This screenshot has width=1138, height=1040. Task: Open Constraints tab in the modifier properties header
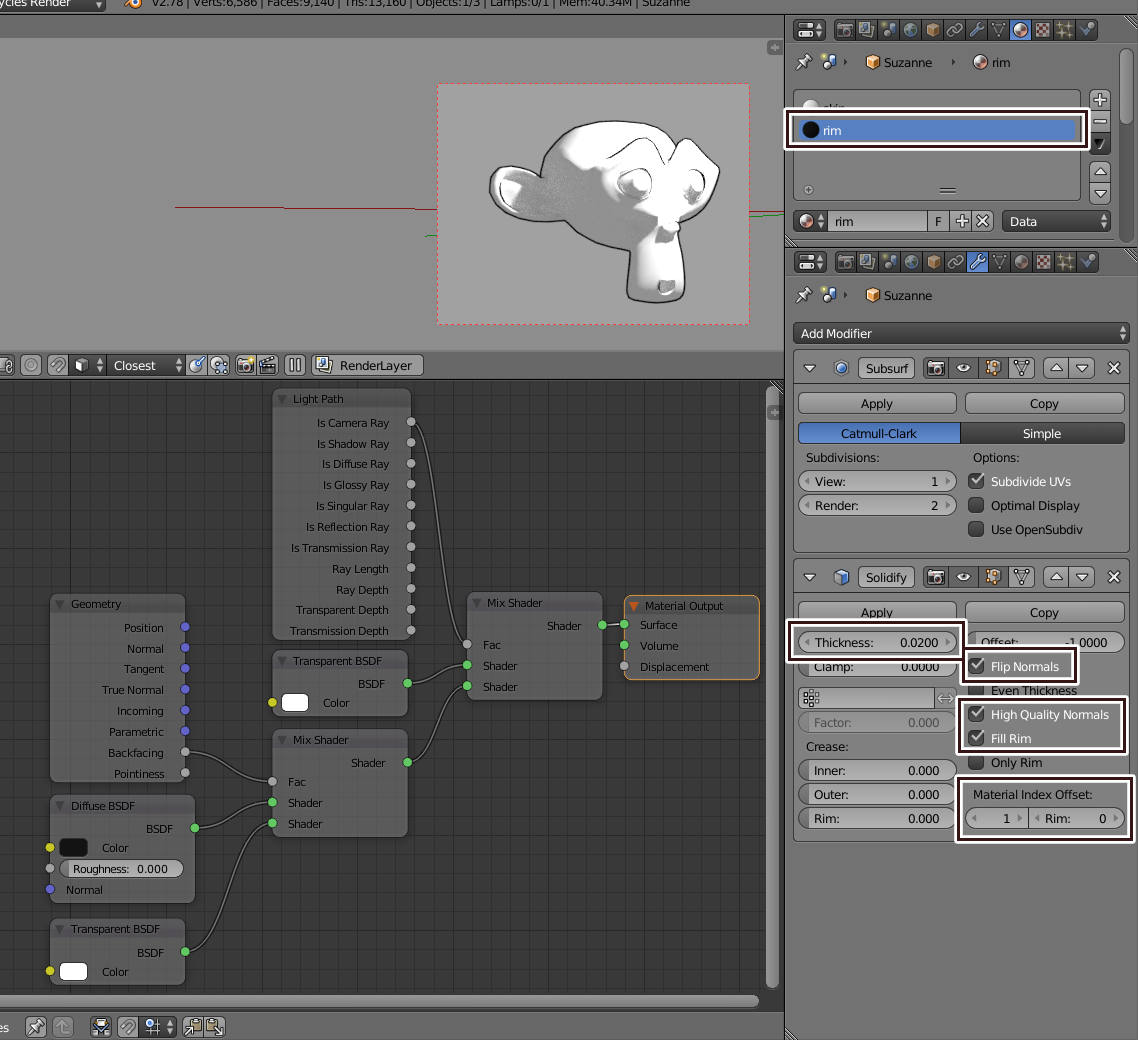pos(955,261)
